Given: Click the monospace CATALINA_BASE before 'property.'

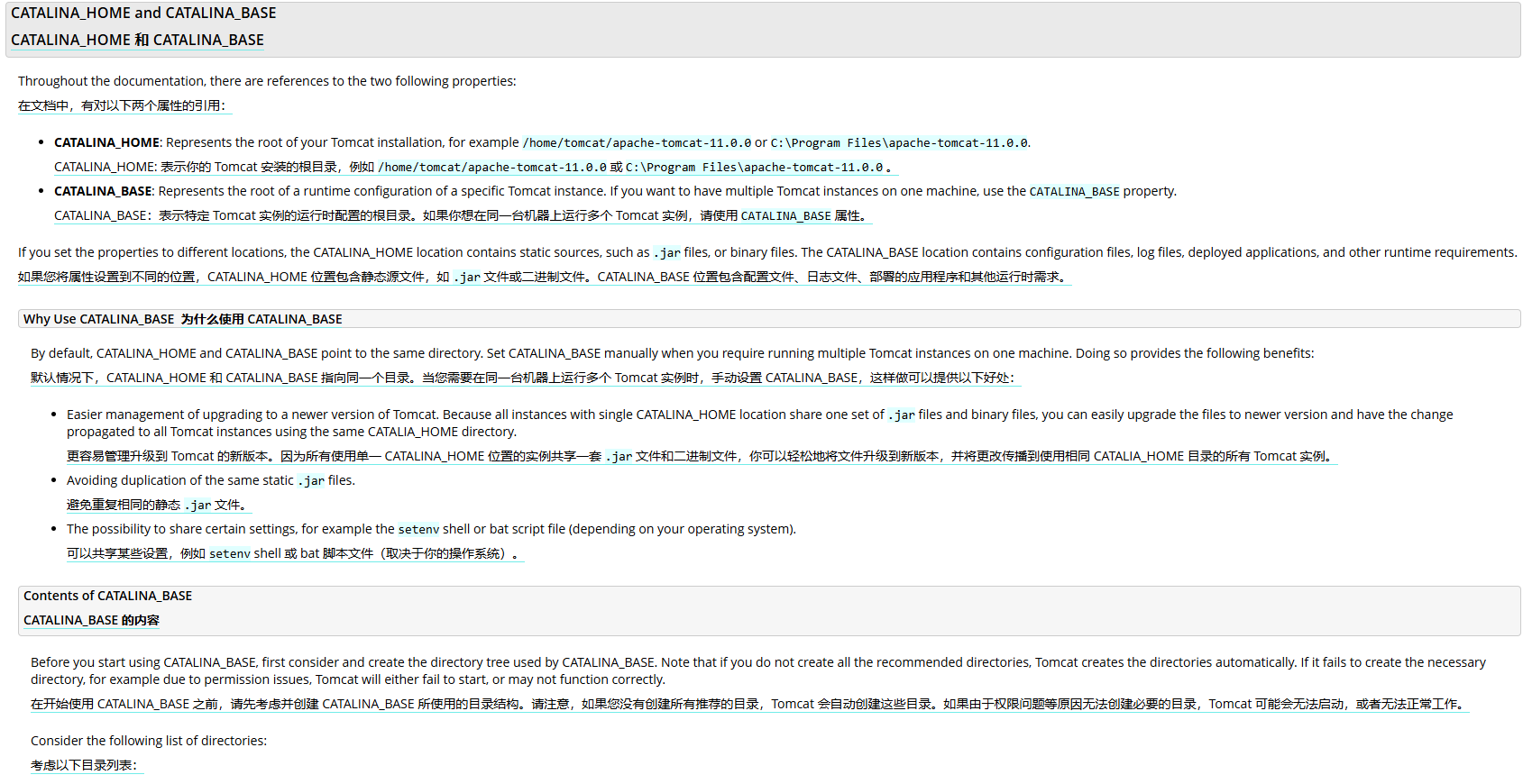Looking at the screenshot, I should [1074, 192].
